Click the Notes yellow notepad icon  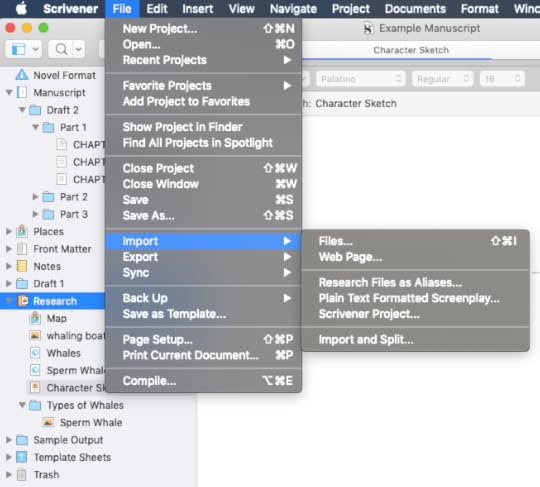click(x=22, y=266)
